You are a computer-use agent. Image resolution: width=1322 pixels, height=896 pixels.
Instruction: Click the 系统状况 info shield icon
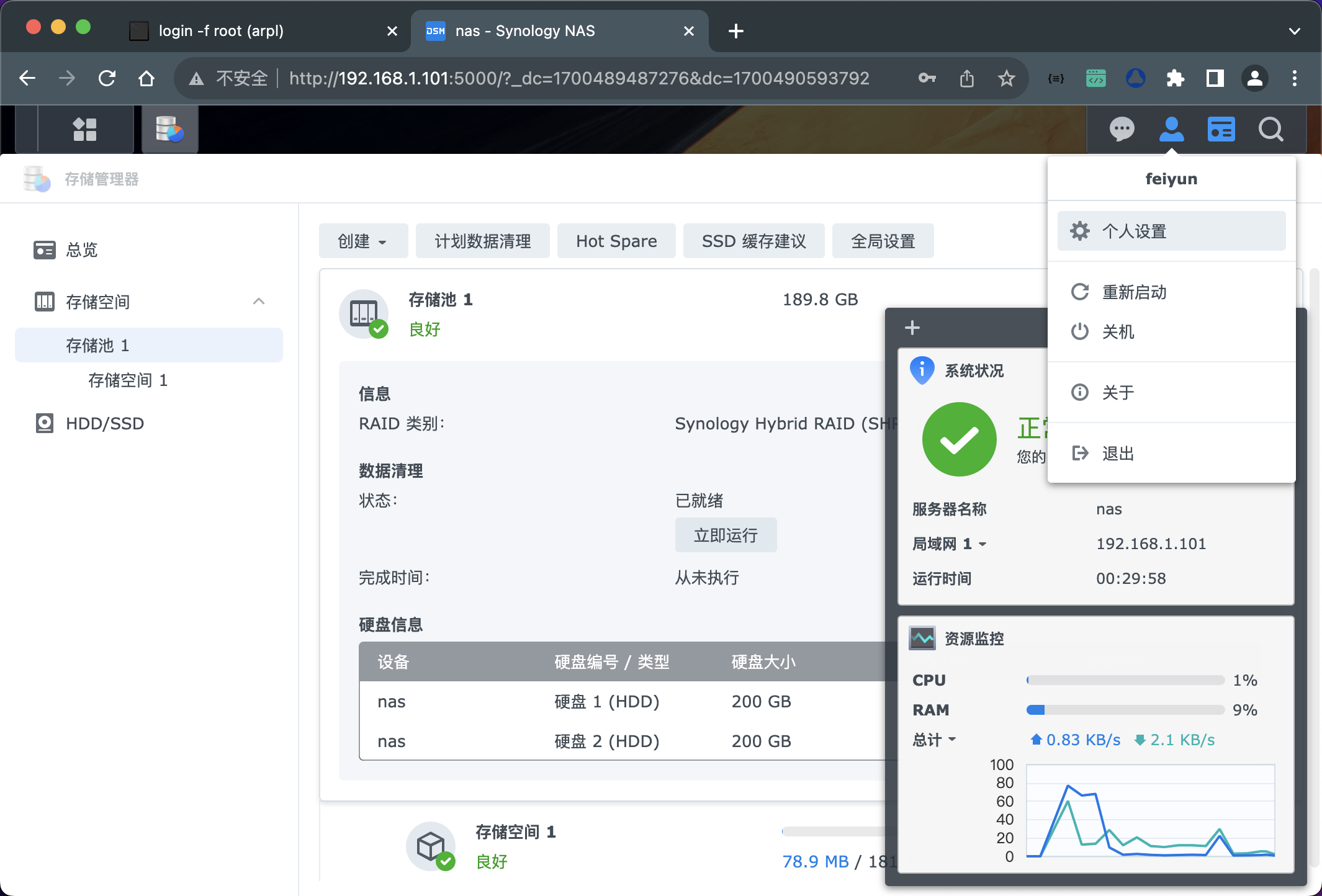[x=922, y=370]
